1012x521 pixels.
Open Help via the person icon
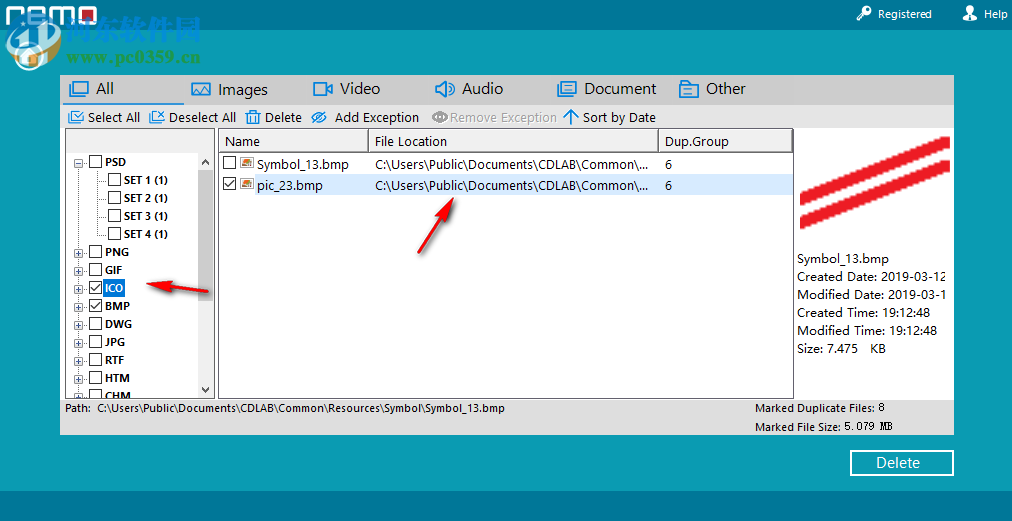click(x=970, y=14)
